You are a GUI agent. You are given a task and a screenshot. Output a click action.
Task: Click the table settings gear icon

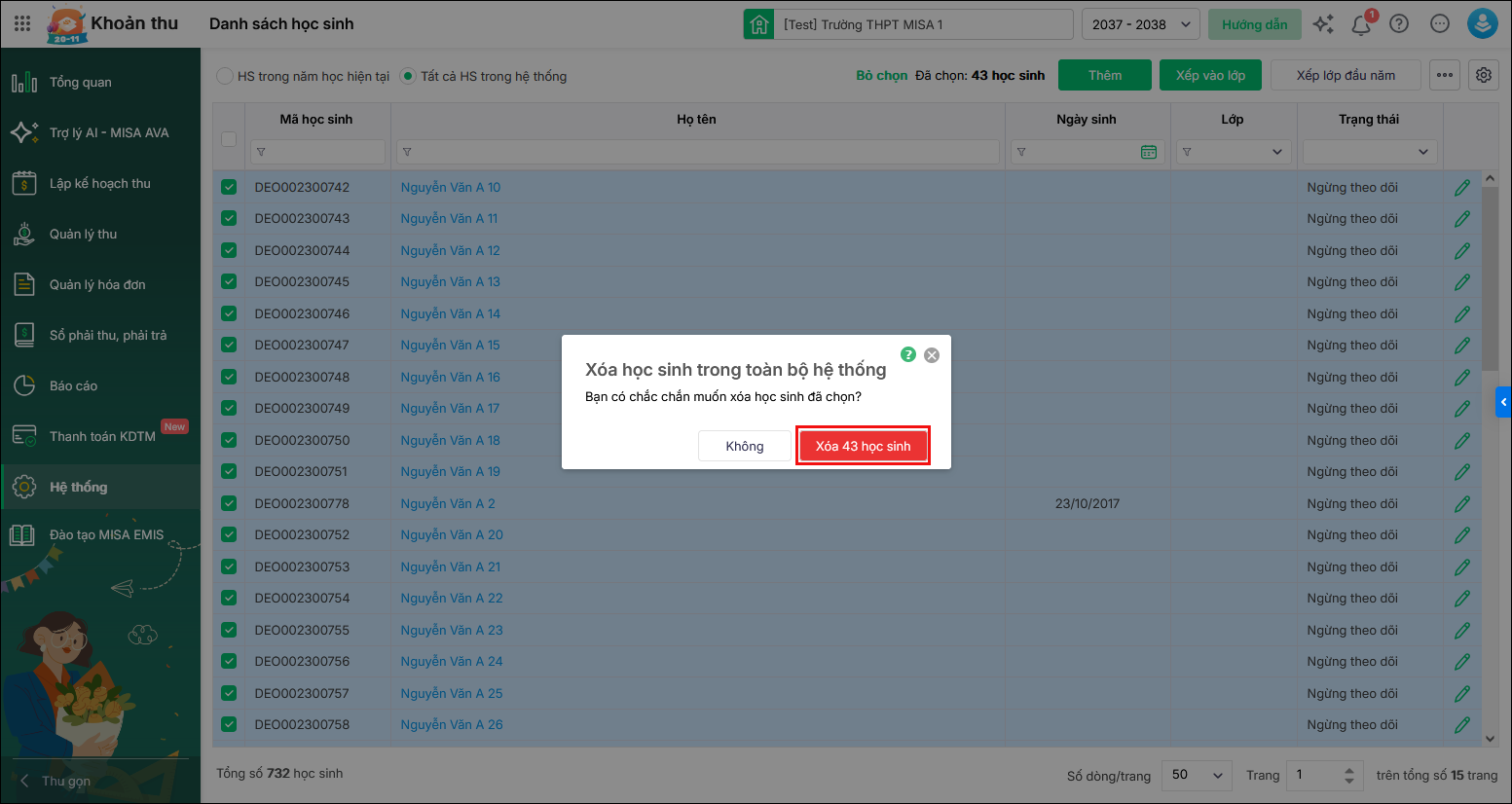1484,75
